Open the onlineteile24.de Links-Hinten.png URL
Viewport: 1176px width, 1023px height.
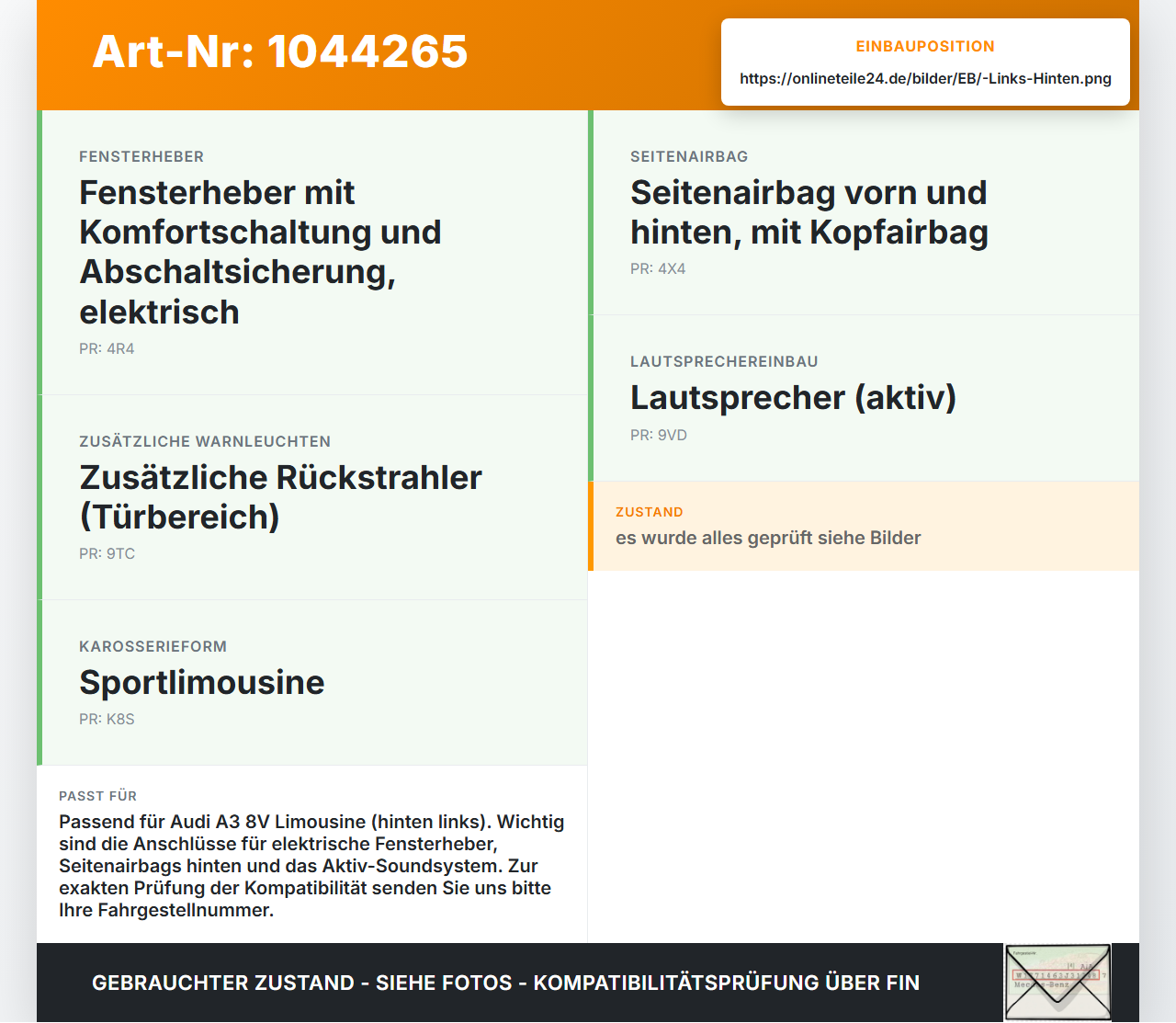pyautogui.click(x=925, y=79)
